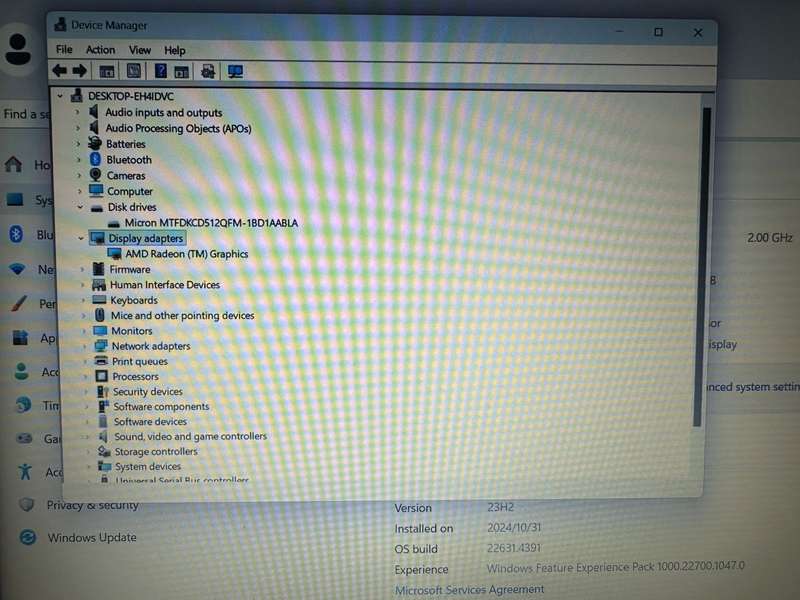The height and width of the screenshot is (600, 800).
Task: Expand the Cameras node arrow
Action: pos(80,175)
